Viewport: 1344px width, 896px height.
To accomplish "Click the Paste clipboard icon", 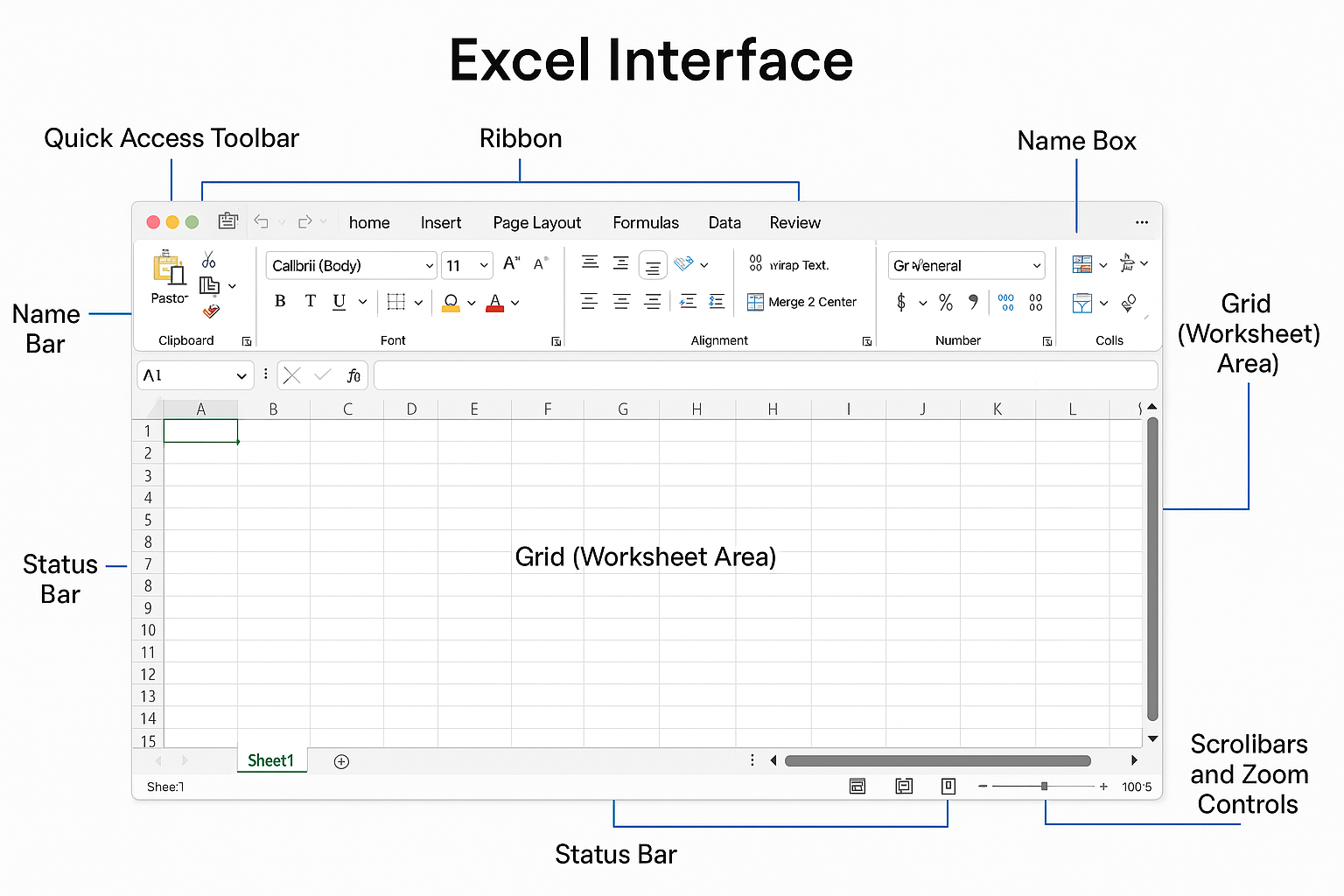I will point(168,269).
